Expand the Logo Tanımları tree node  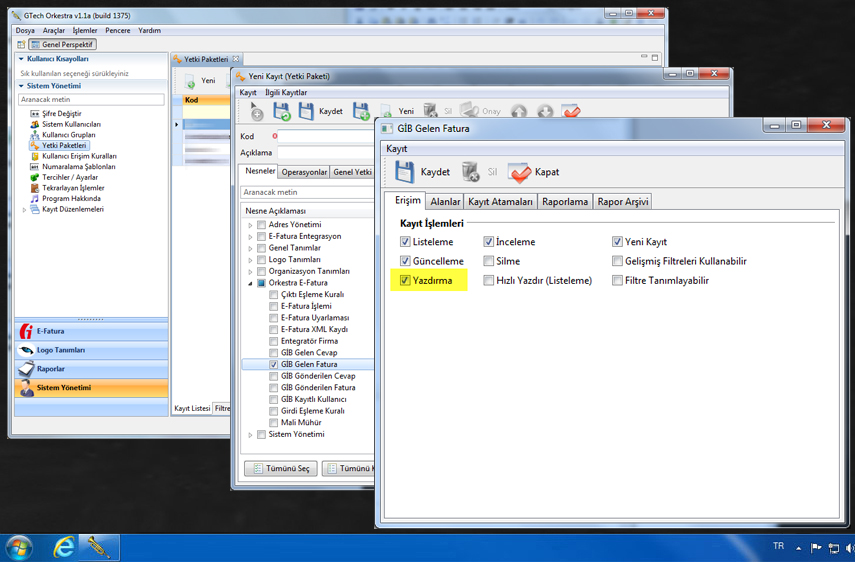click(x=250, y=260)
